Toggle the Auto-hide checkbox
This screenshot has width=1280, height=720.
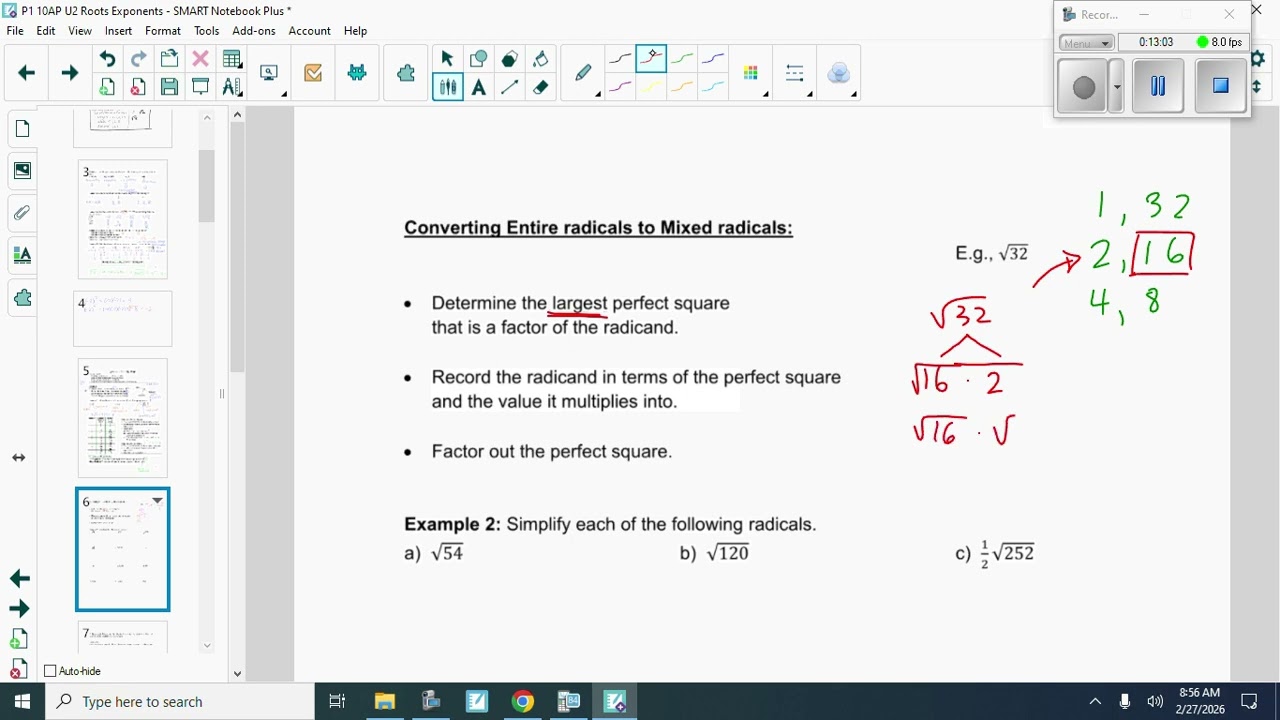[x=50, y=671]
